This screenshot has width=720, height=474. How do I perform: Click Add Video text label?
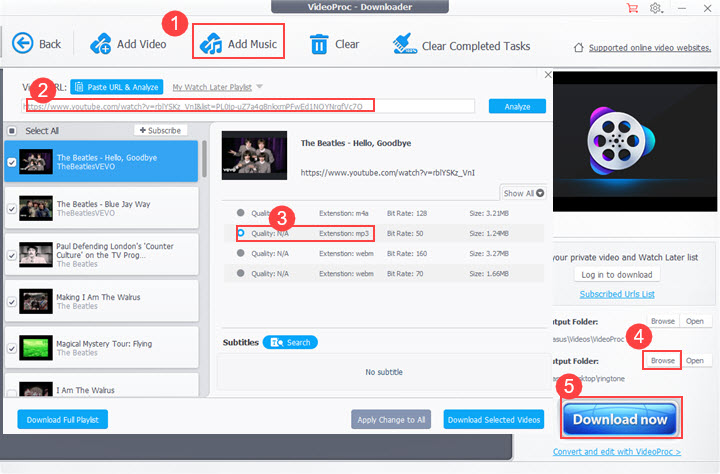click(141, 44)
